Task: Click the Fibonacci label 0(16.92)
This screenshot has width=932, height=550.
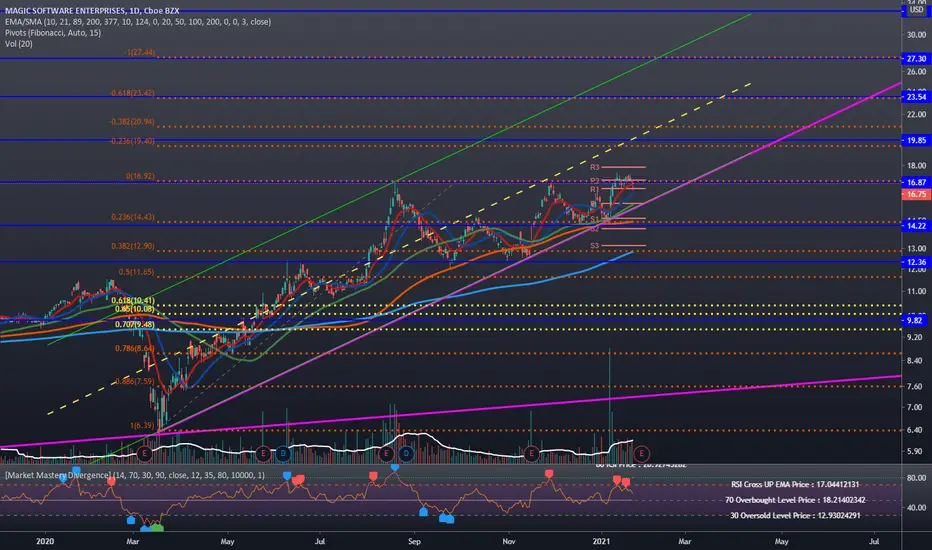Action: coord(140,177)
